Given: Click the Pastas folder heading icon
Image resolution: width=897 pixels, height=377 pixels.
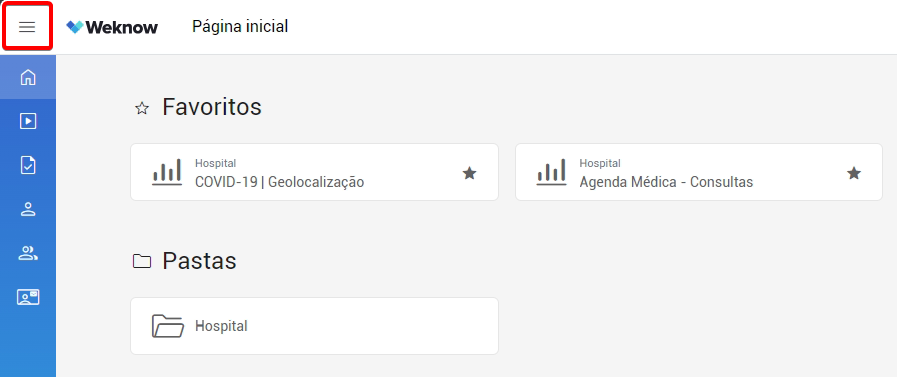Looking at the screenshot, I should point(142,261).
